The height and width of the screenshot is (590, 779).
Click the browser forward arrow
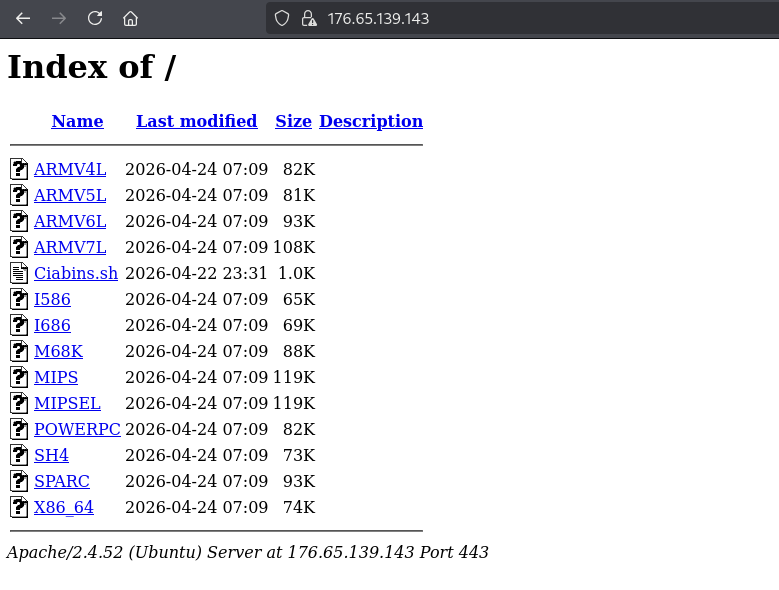[59, 19]
